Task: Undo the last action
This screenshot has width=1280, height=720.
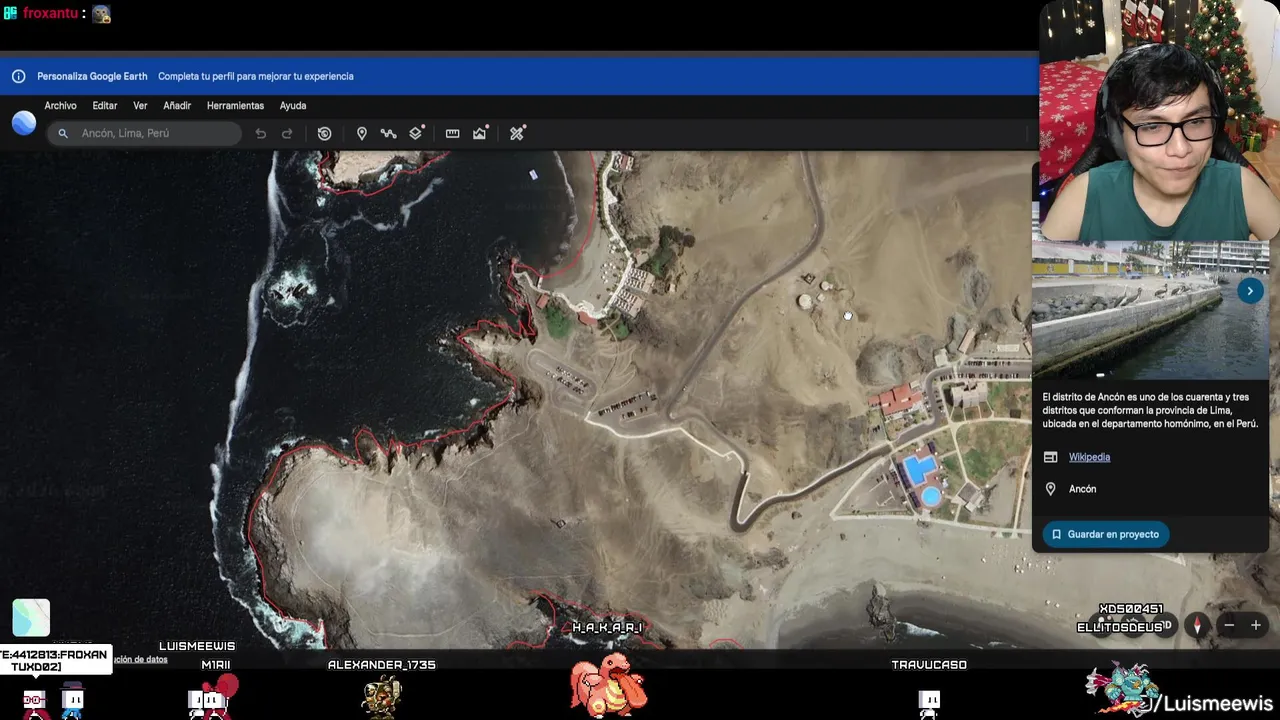Action: tap(261, 133)
